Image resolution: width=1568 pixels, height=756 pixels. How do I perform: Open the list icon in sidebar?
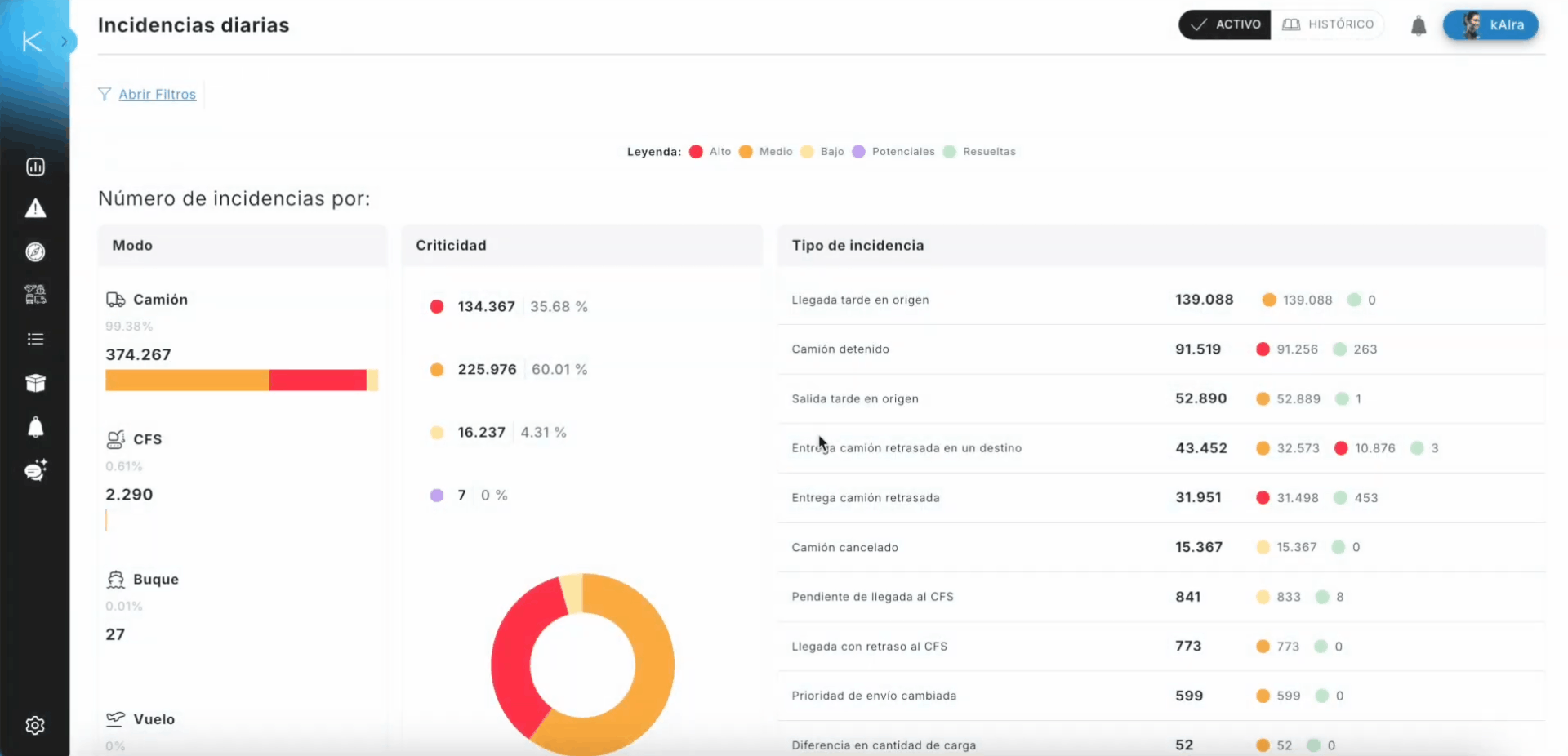pos(35,339)
